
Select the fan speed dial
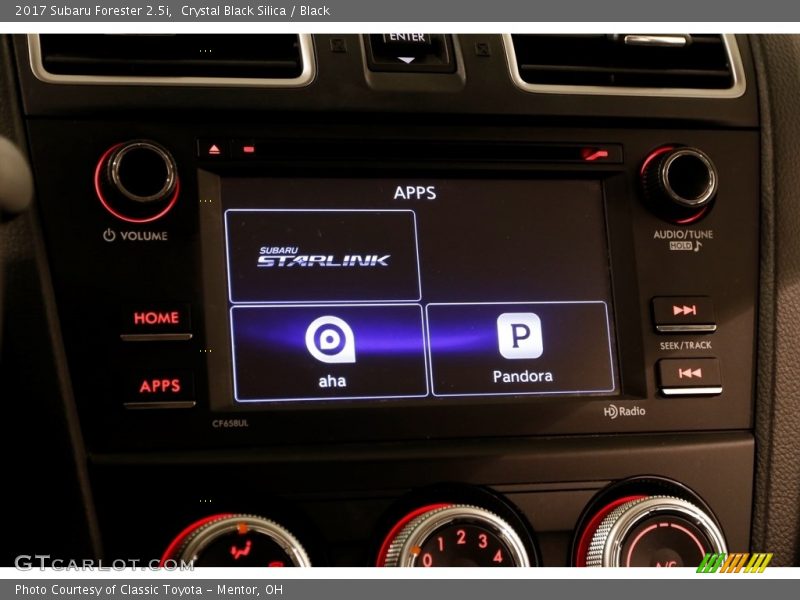(x=457, y=534)
